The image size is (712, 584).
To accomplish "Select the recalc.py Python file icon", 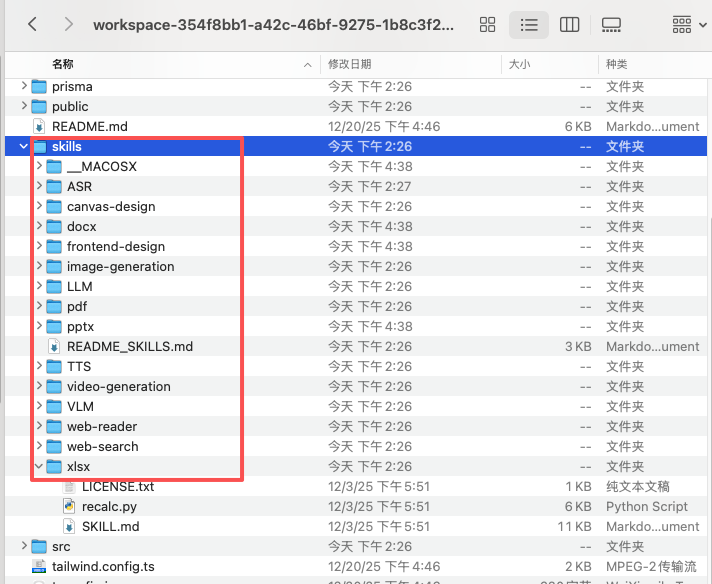I will pos(69,506).
